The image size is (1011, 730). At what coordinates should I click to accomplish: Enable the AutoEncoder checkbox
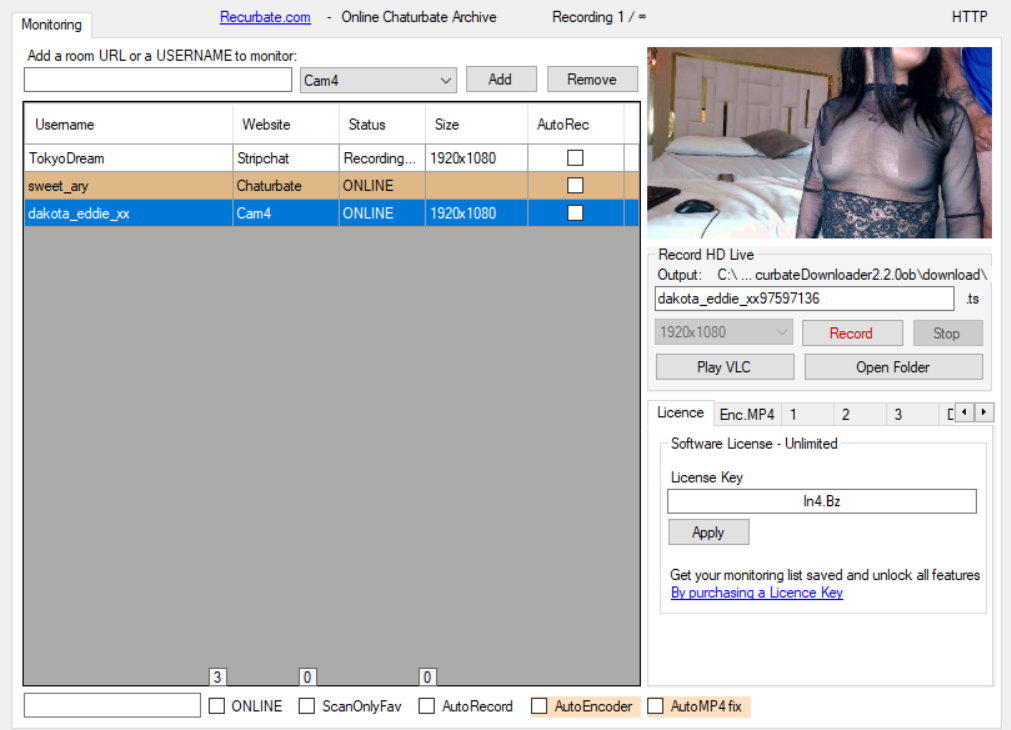pyautogui.click(x=540, y=706)
